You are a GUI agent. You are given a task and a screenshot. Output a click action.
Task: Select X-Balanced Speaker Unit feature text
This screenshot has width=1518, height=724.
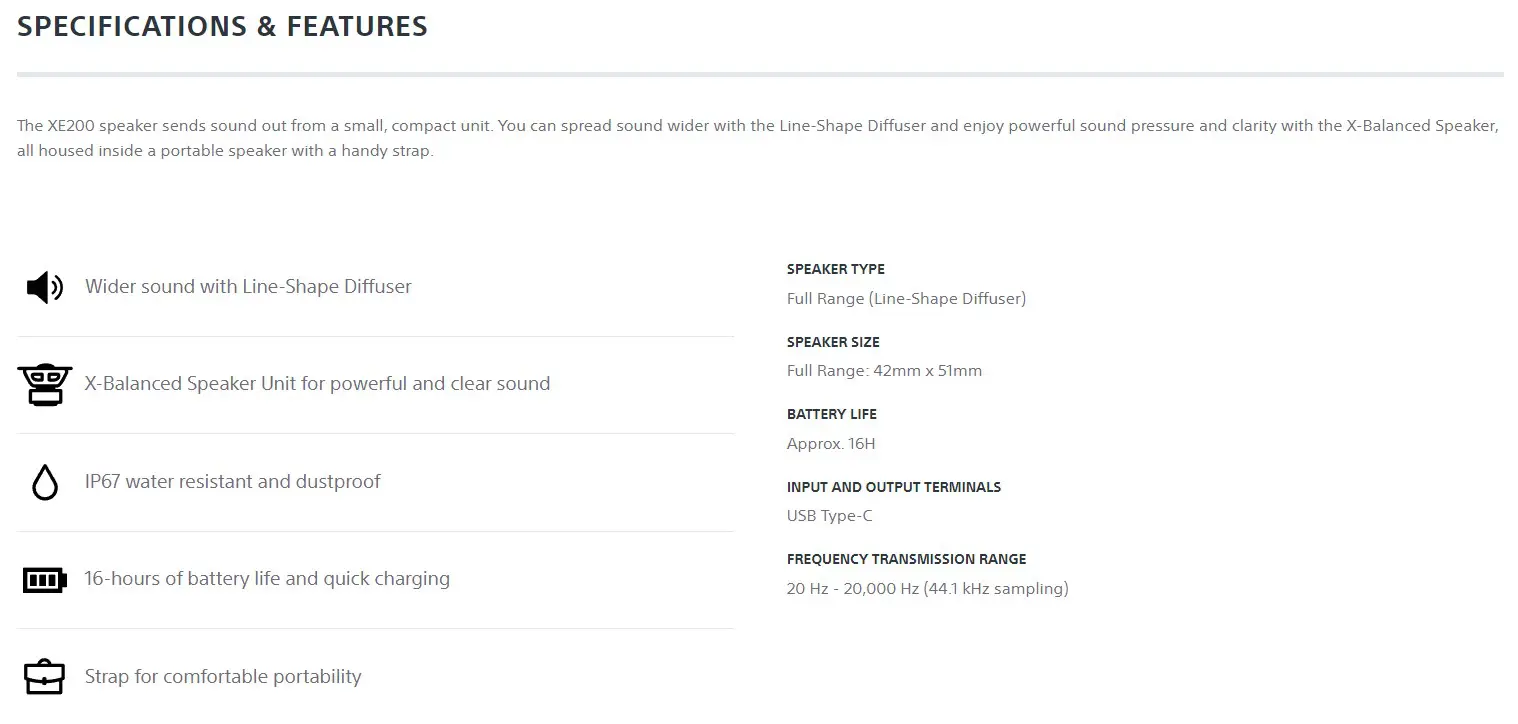(317, 384)
